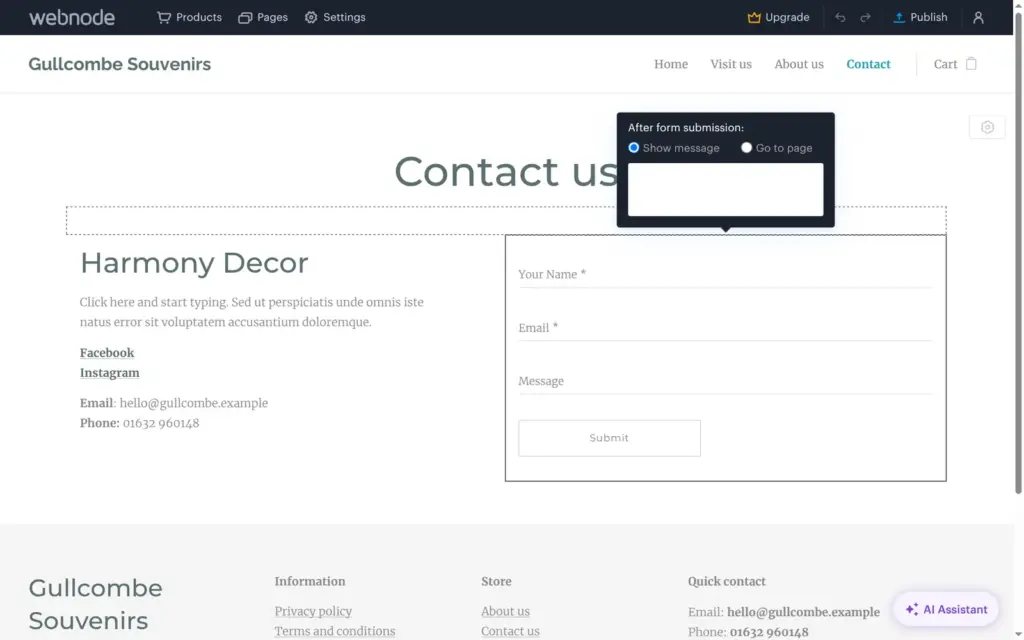
Task: Open the Cart
Action: point(955,64)
